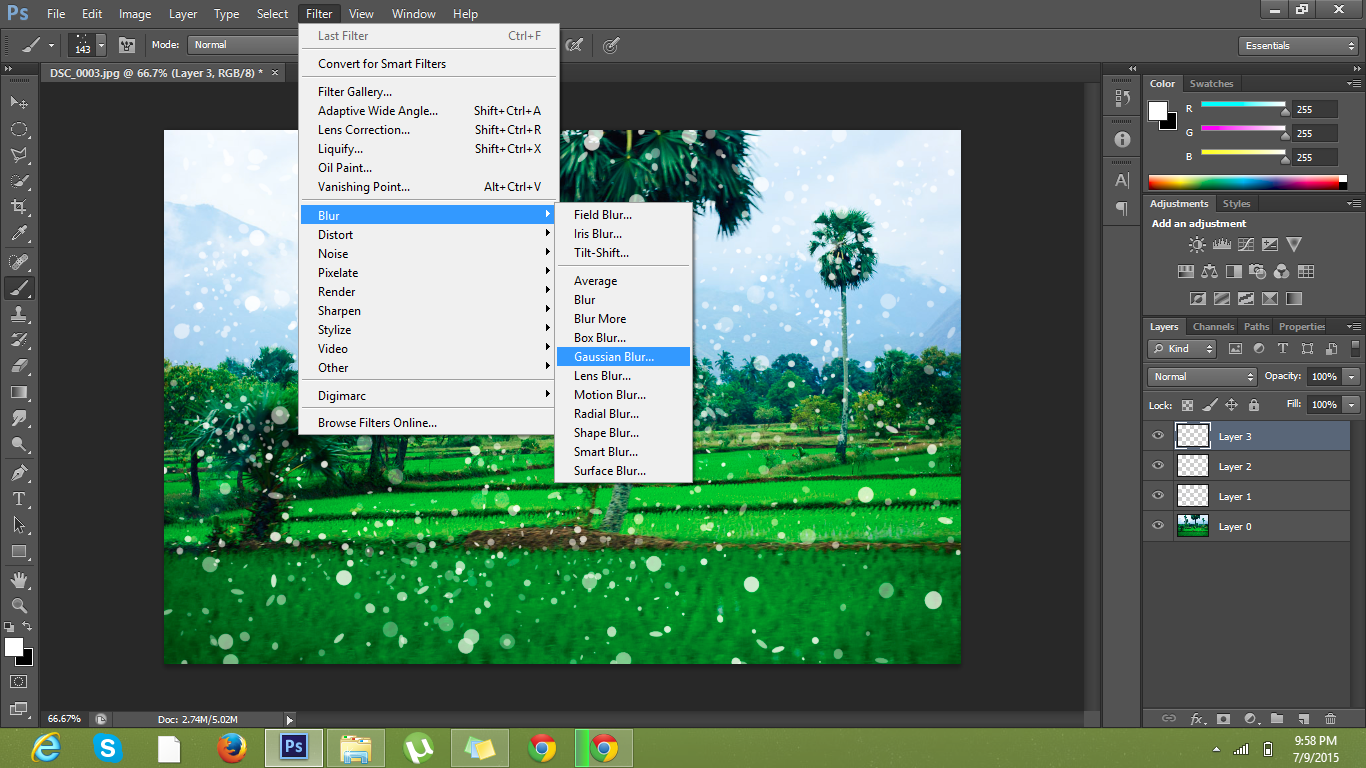Viewport: 1366px width, 768px height.
Task: Delete layer with trash icon
Action: (1330, 718)
